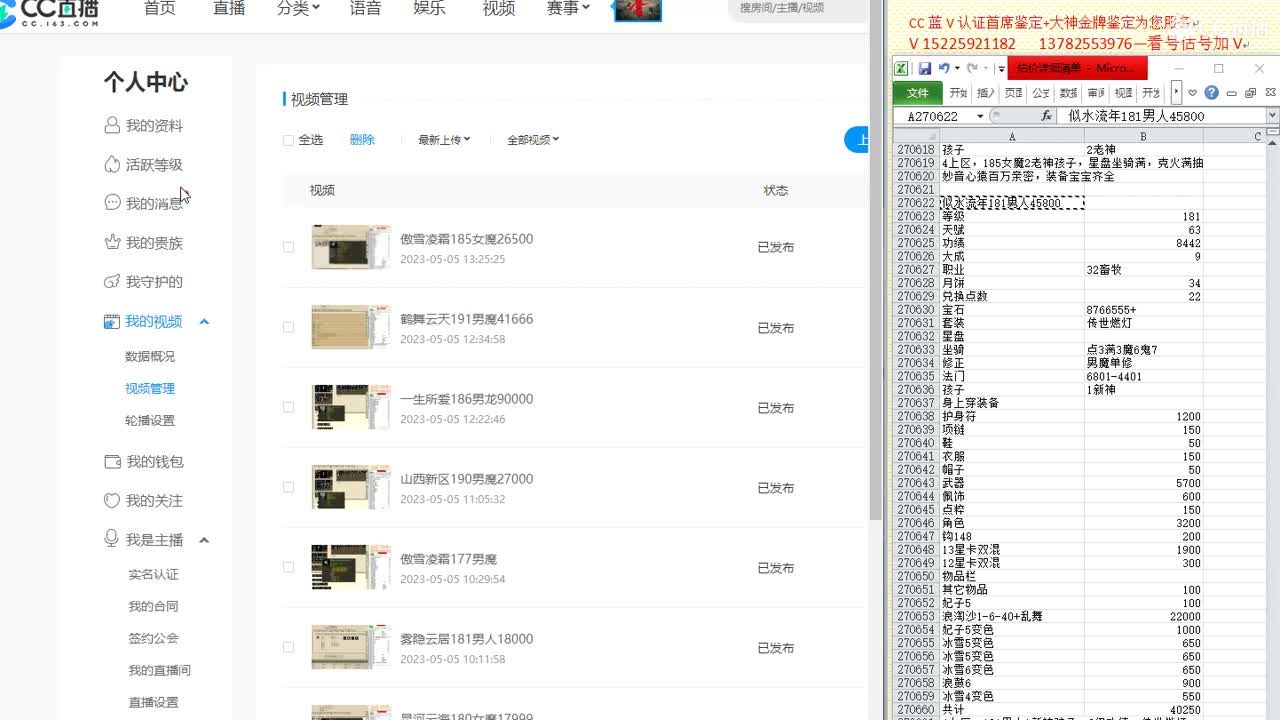The width and height of the screenshot is (1280, 720).
Task: Click the 活跃等级 flame icon
Action: pos(113,164)
